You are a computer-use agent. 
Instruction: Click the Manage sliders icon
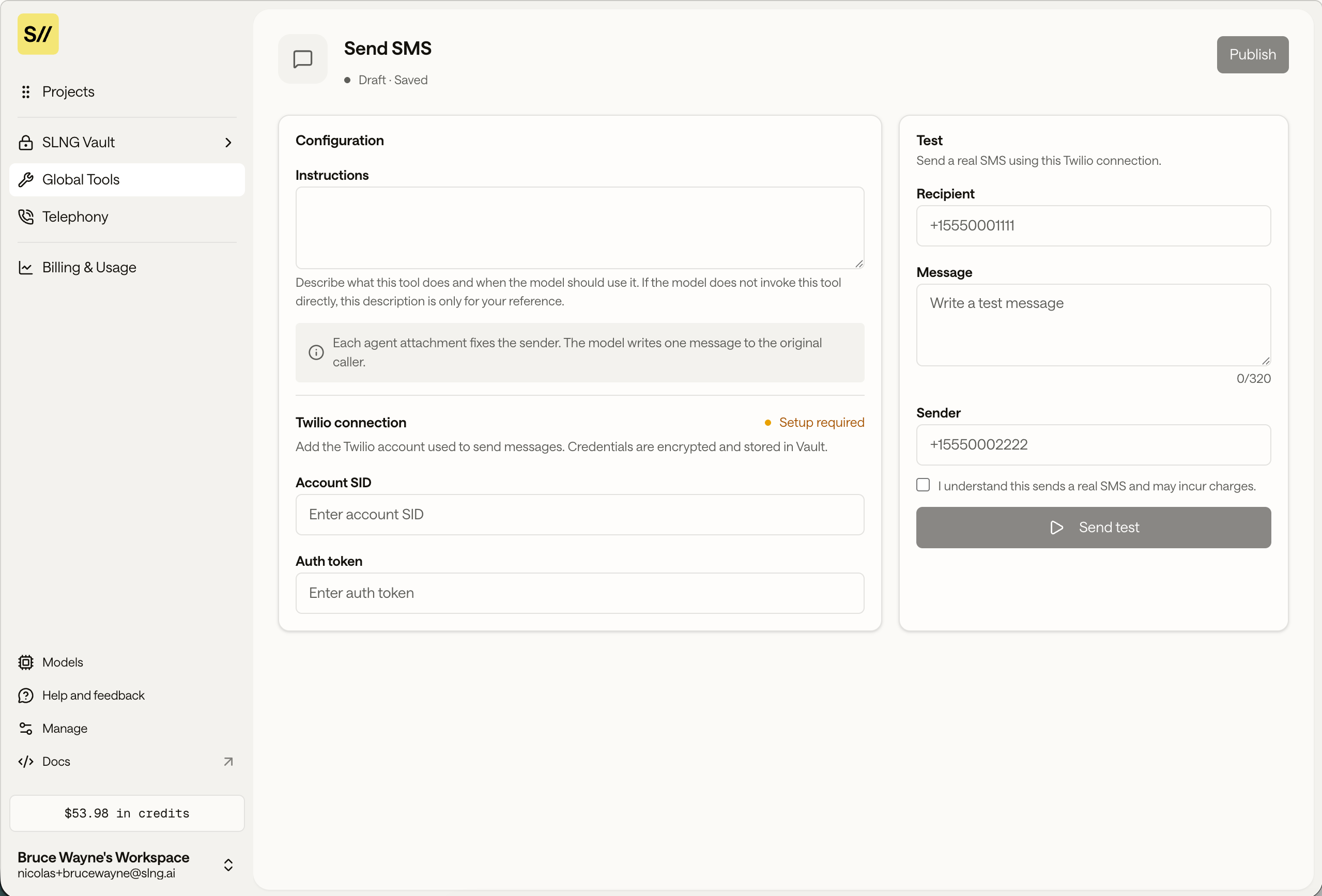(x=26, y=728)
